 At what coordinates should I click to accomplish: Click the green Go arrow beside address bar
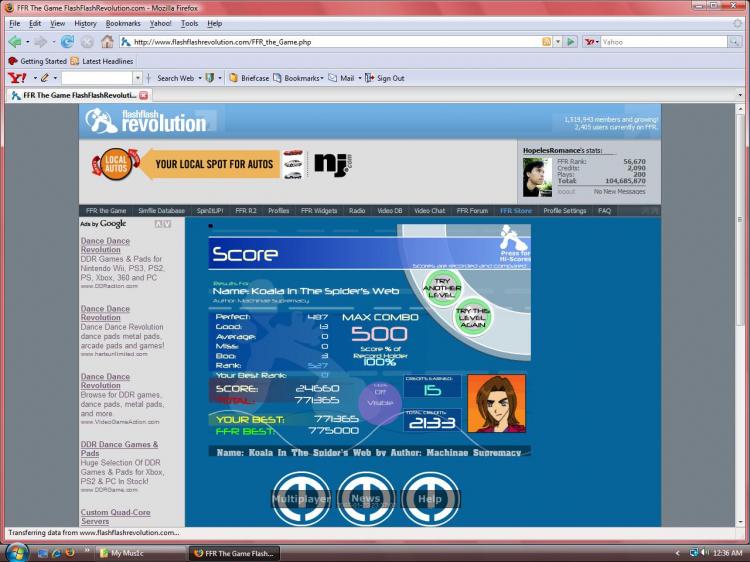pos(571,42)
